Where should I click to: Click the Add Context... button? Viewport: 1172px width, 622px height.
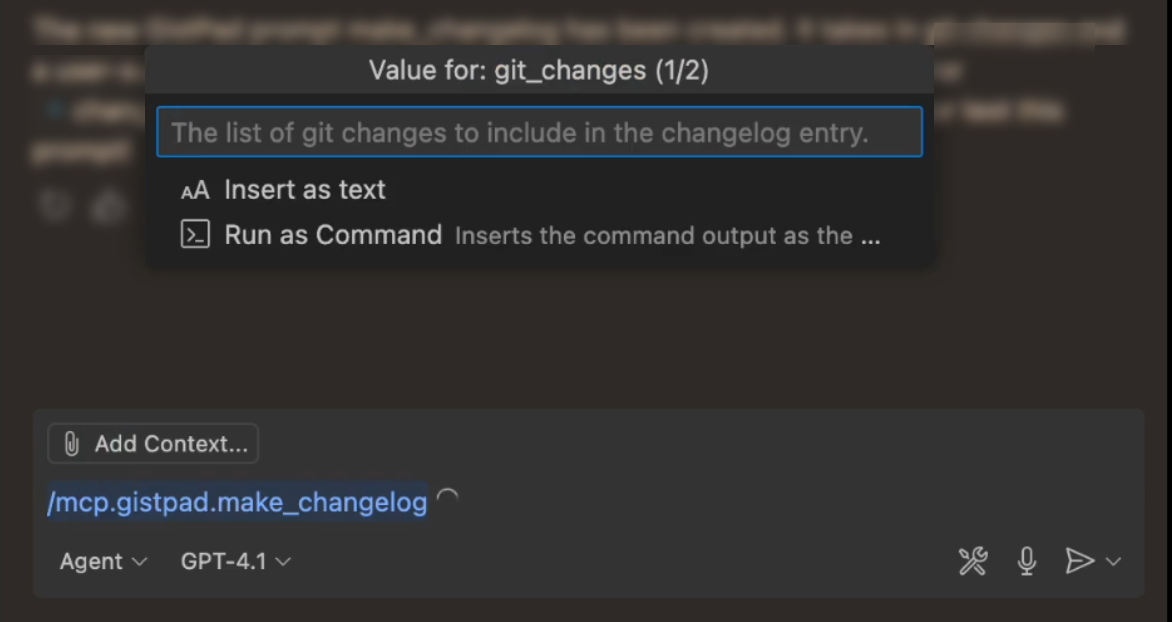[x=152, y=443]
